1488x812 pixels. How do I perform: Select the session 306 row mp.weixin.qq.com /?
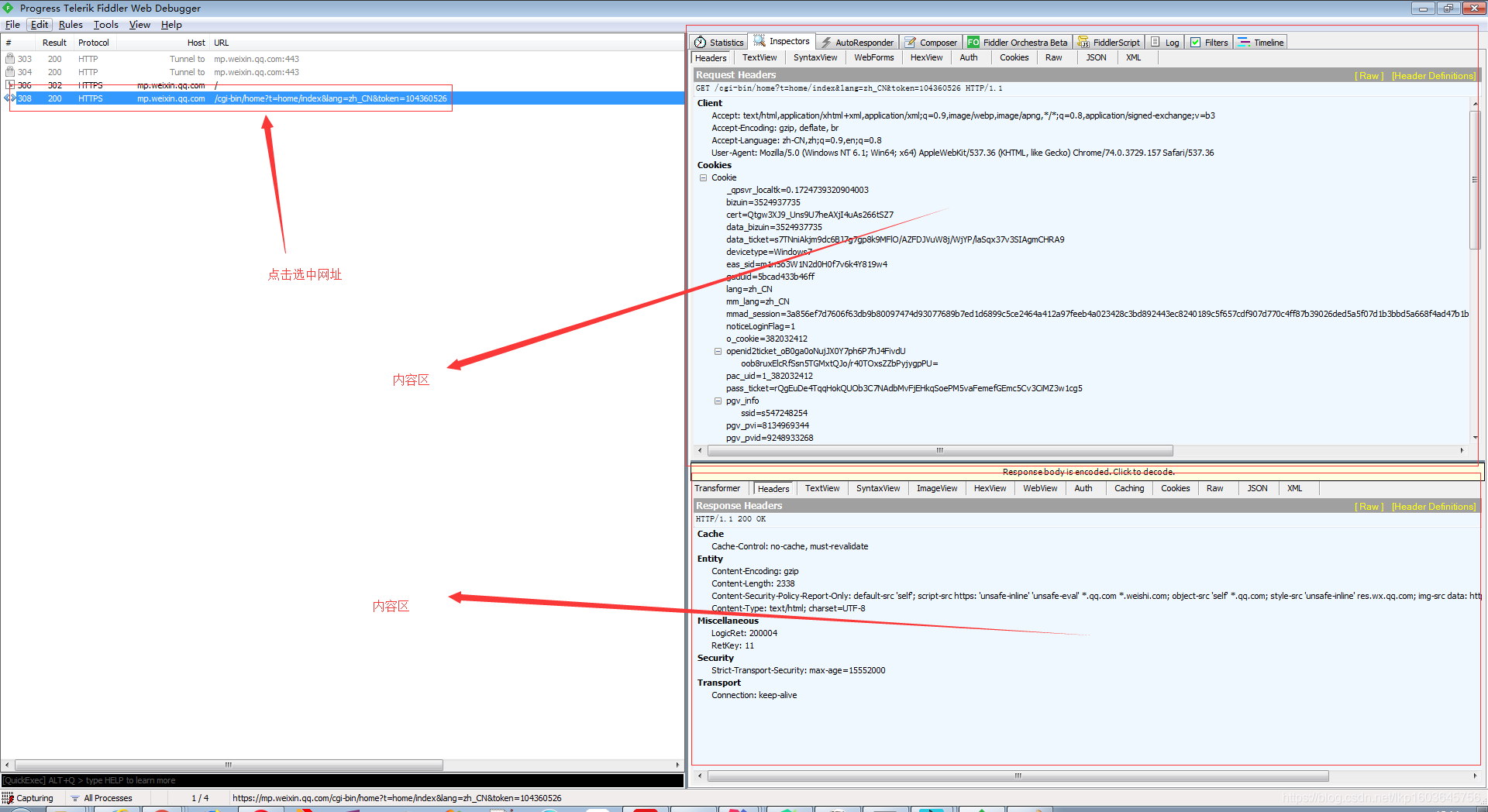(x=343, y=85)
